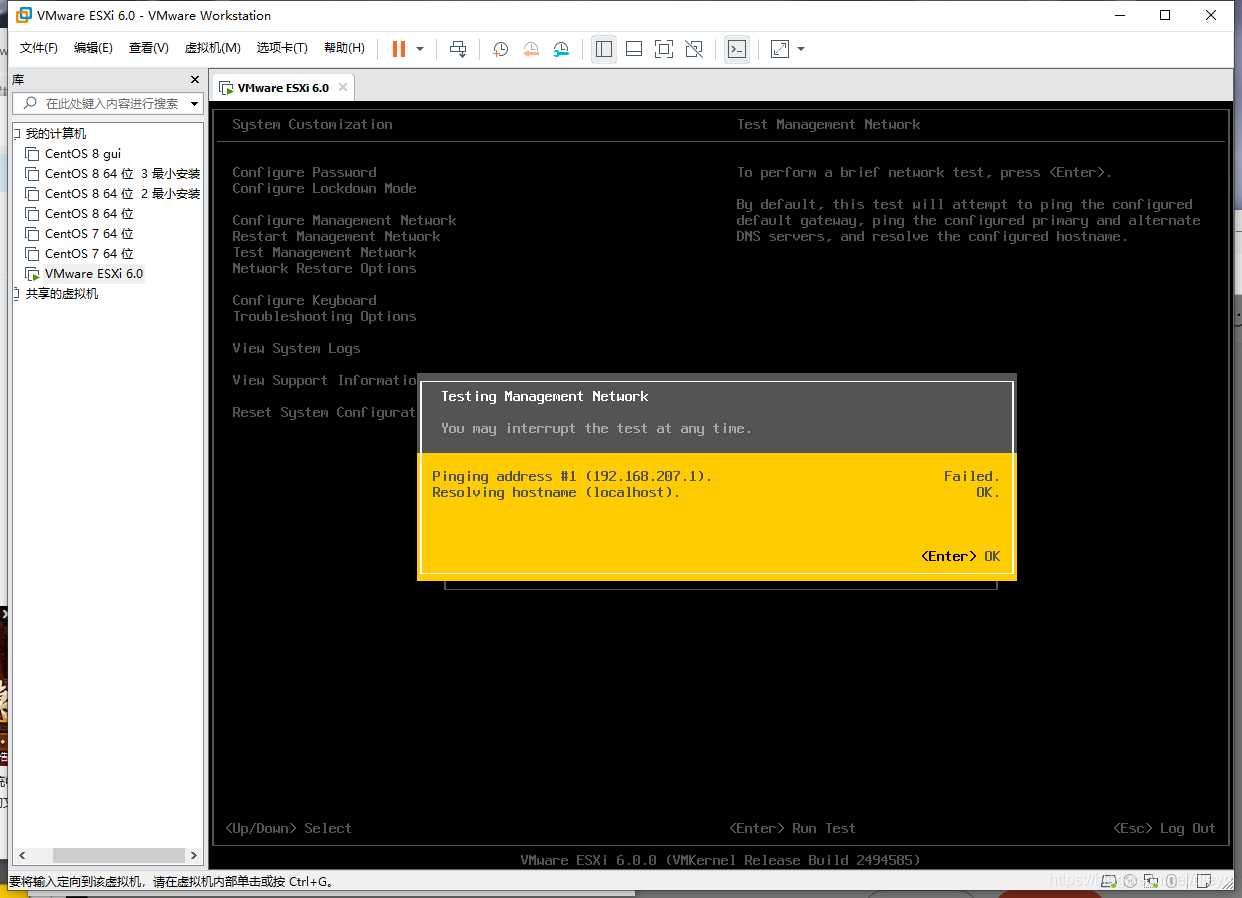Select Configure Keyboard
1242x898 pixels.
pos(304,300)
